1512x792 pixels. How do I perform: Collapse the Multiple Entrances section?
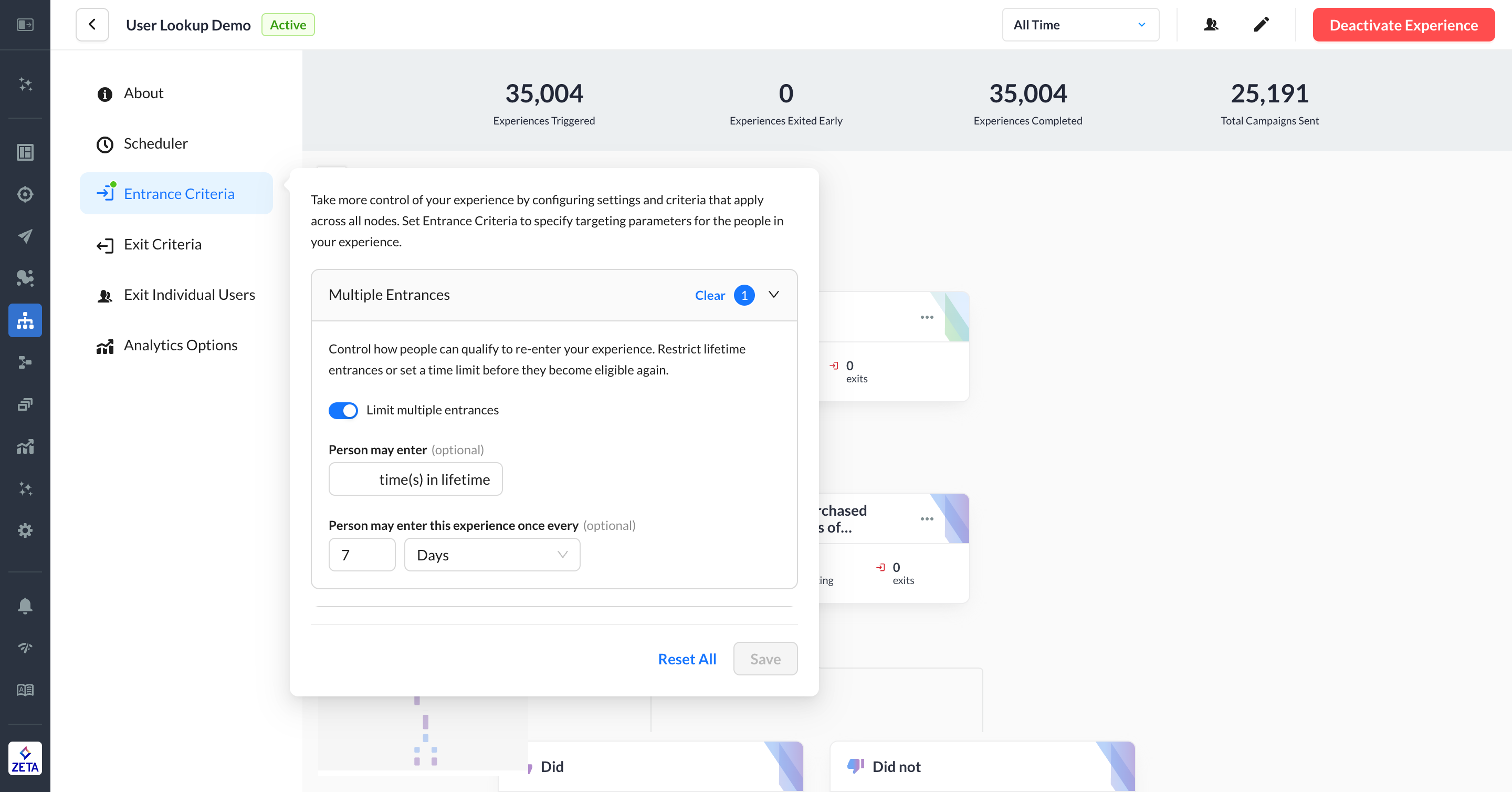774,295
